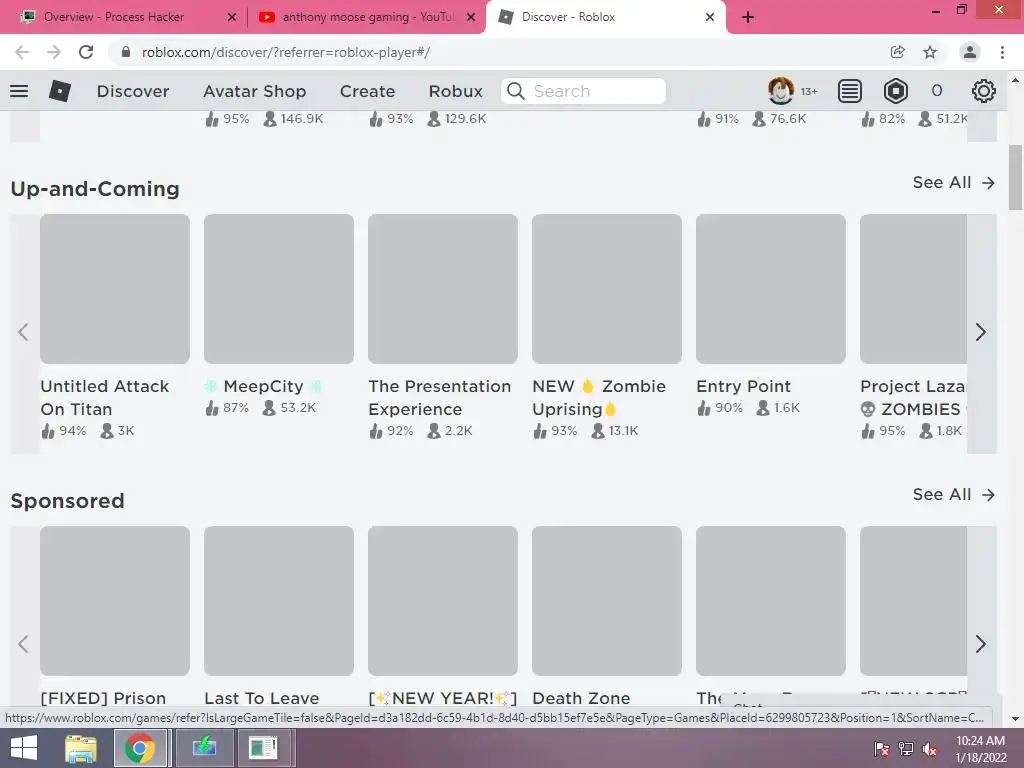Open Death Zone sponsored thumbnail
Image resolution: width=1024 pixels, height=768 pixels.
607,601
